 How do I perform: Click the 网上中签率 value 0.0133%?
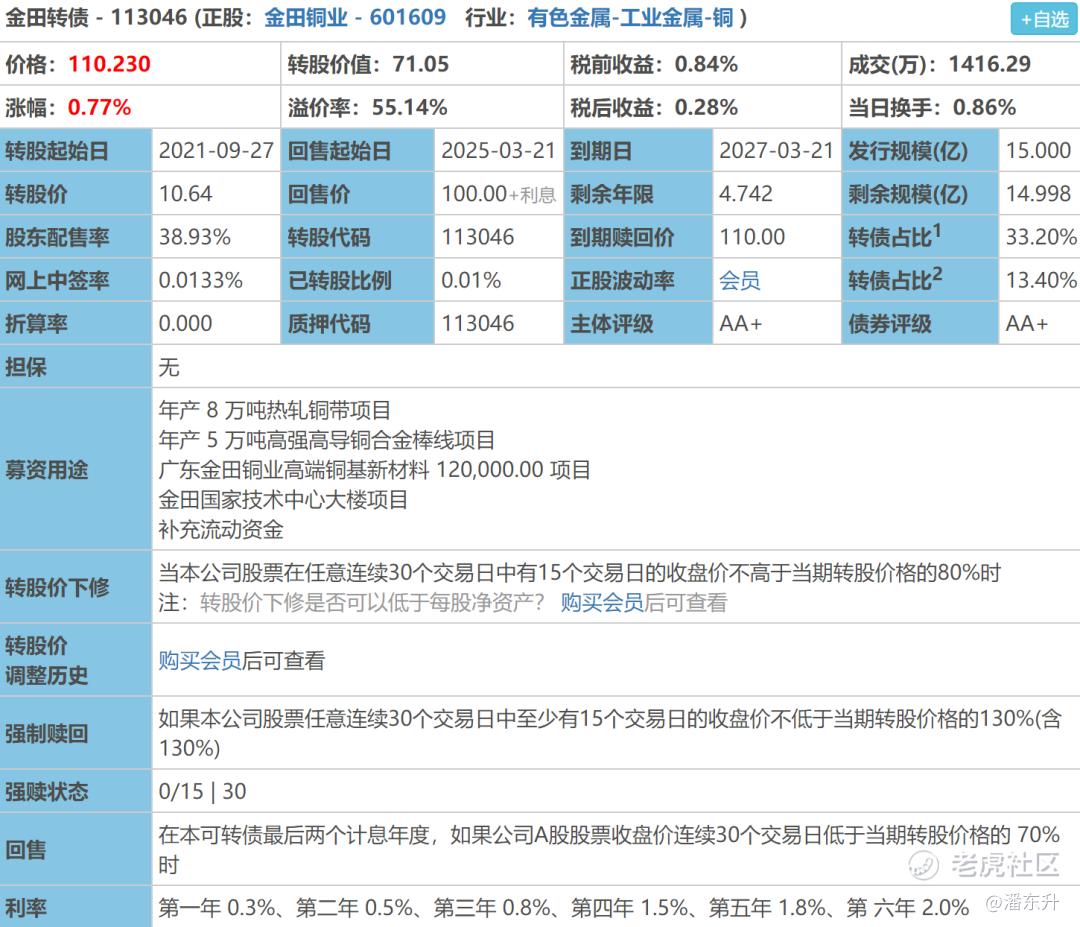(200, 280)
